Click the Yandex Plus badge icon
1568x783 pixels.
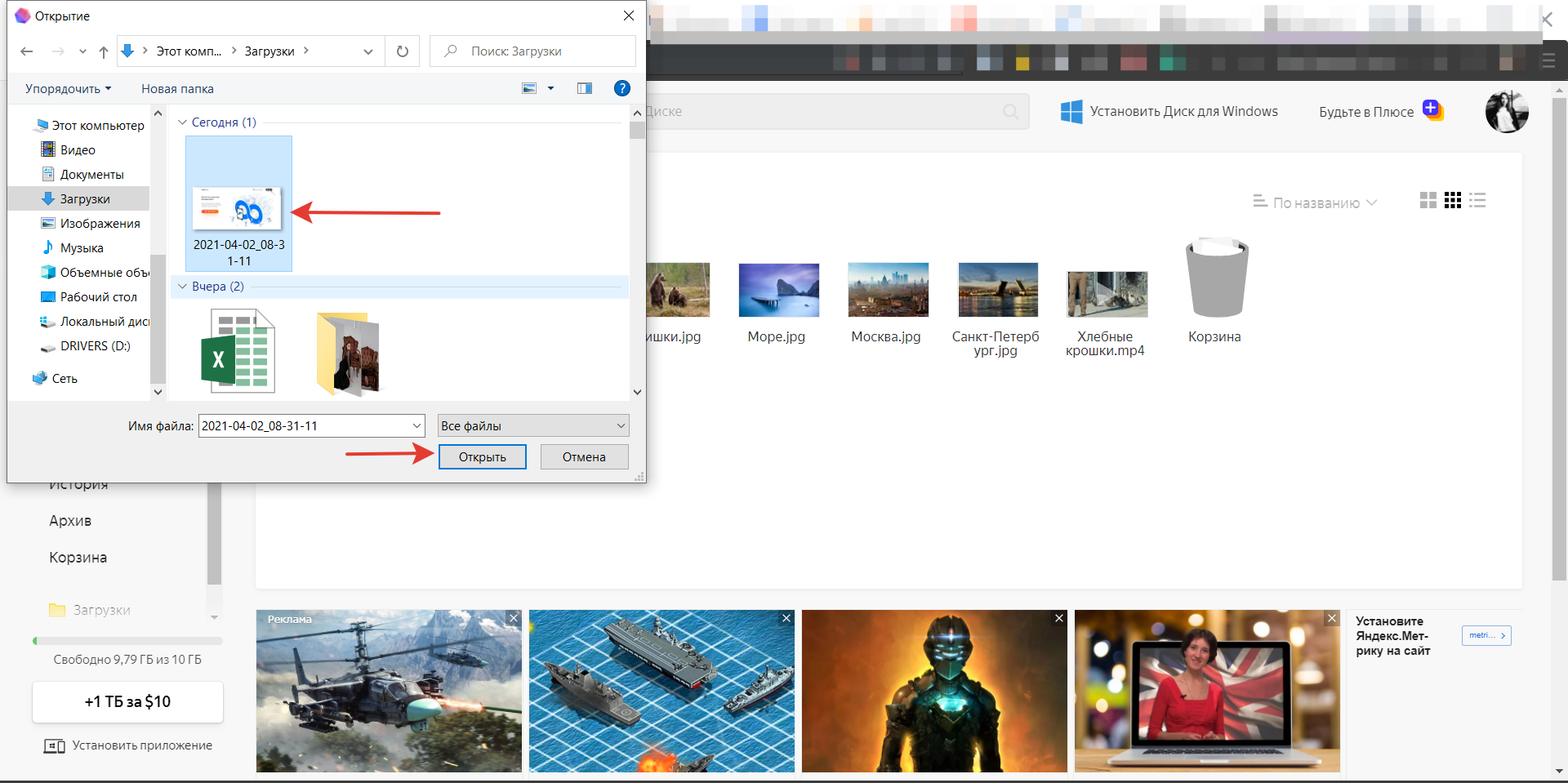[x=1432, y=110]
